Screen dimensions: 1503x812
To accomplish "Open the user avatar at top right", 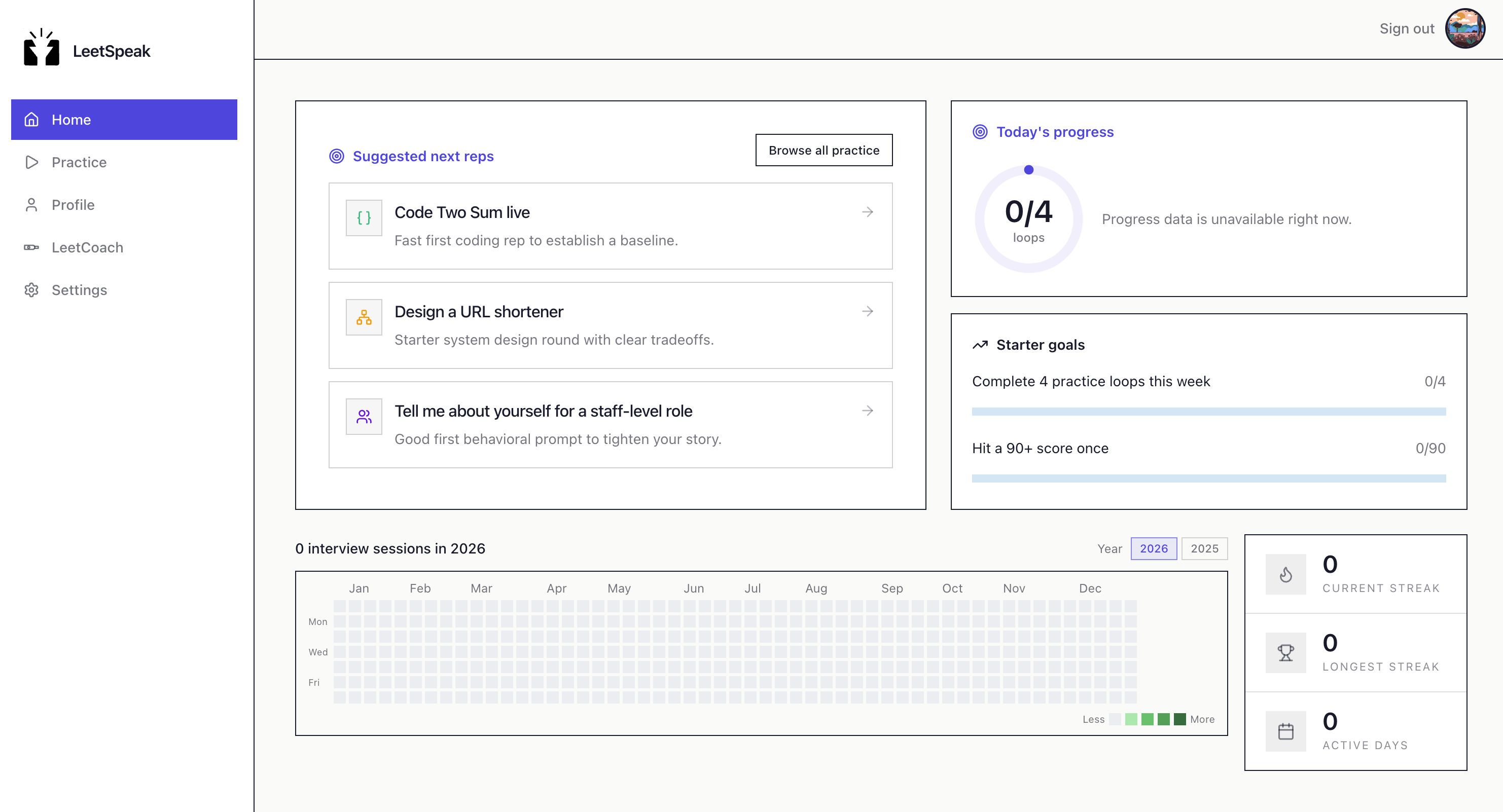I will click(x=1464, y=28).
